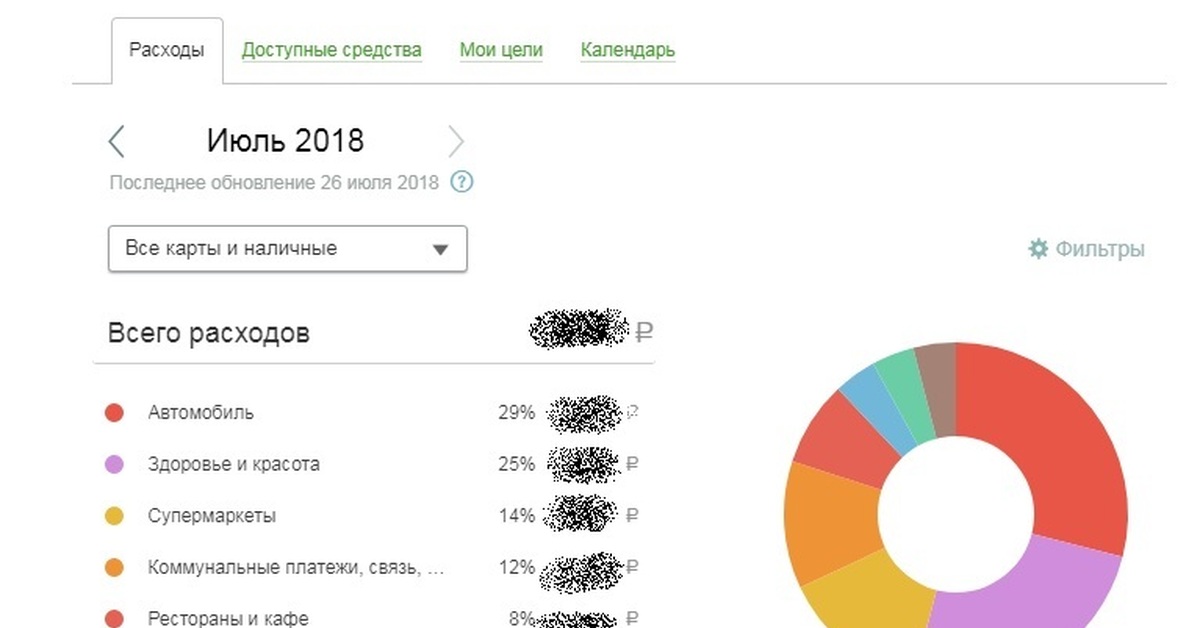Open the Все карты и наличные dropdown
This screenshot has height=628, width=1200.
click(287, 249)
